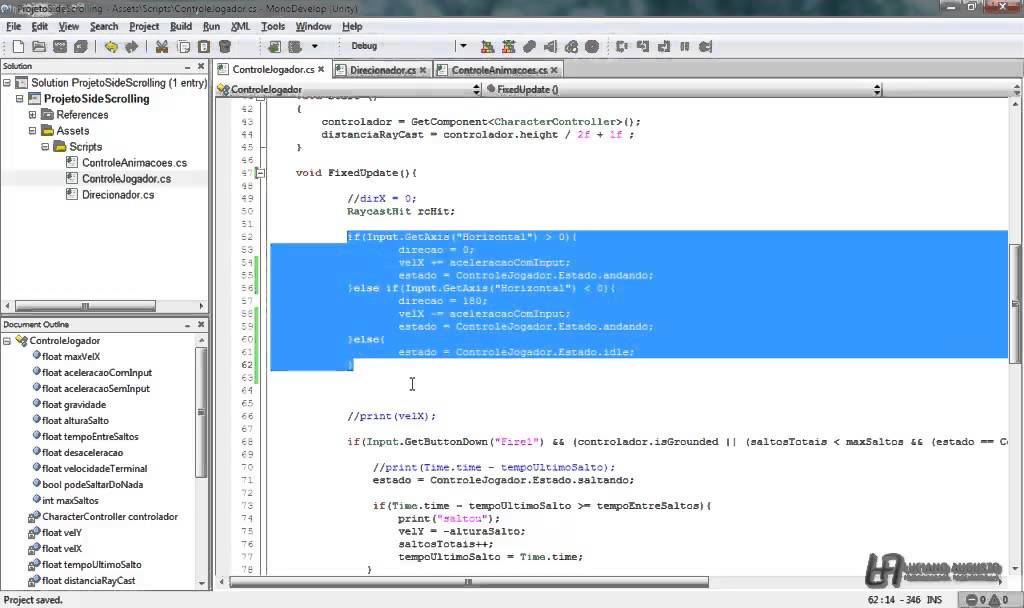The image size is (1024, 608).
Task: Open the Tools menu
Action: click(x=273, y=26)
